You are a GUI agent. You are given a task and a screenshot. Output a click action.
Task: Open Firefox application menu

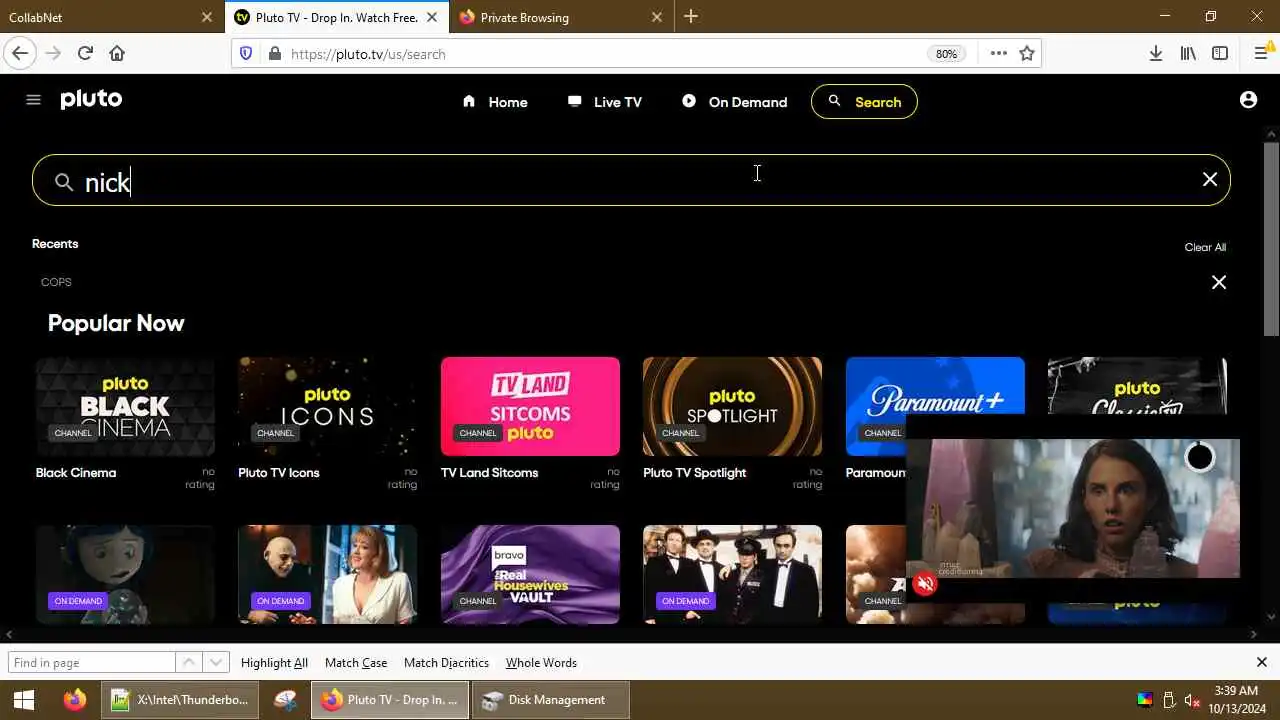tap(1262, 53)
